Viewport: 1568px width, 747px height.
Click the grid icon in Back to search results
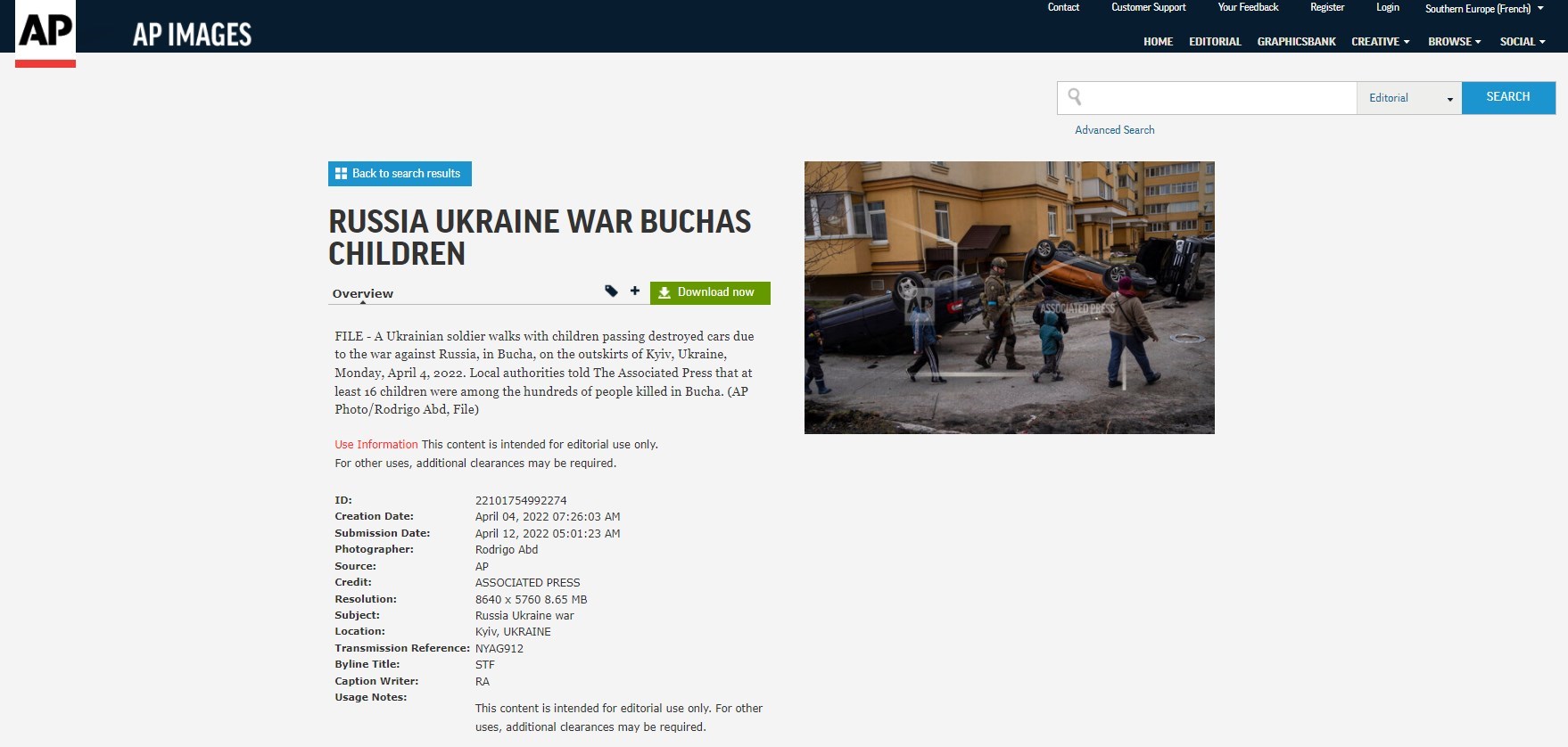point(341,174)
